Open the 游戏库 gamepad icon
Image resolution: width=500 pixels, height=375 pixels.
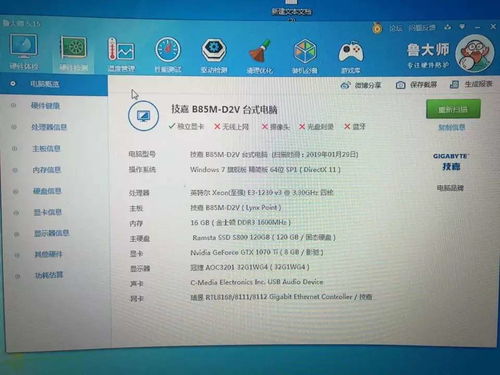tap(351, 56)
